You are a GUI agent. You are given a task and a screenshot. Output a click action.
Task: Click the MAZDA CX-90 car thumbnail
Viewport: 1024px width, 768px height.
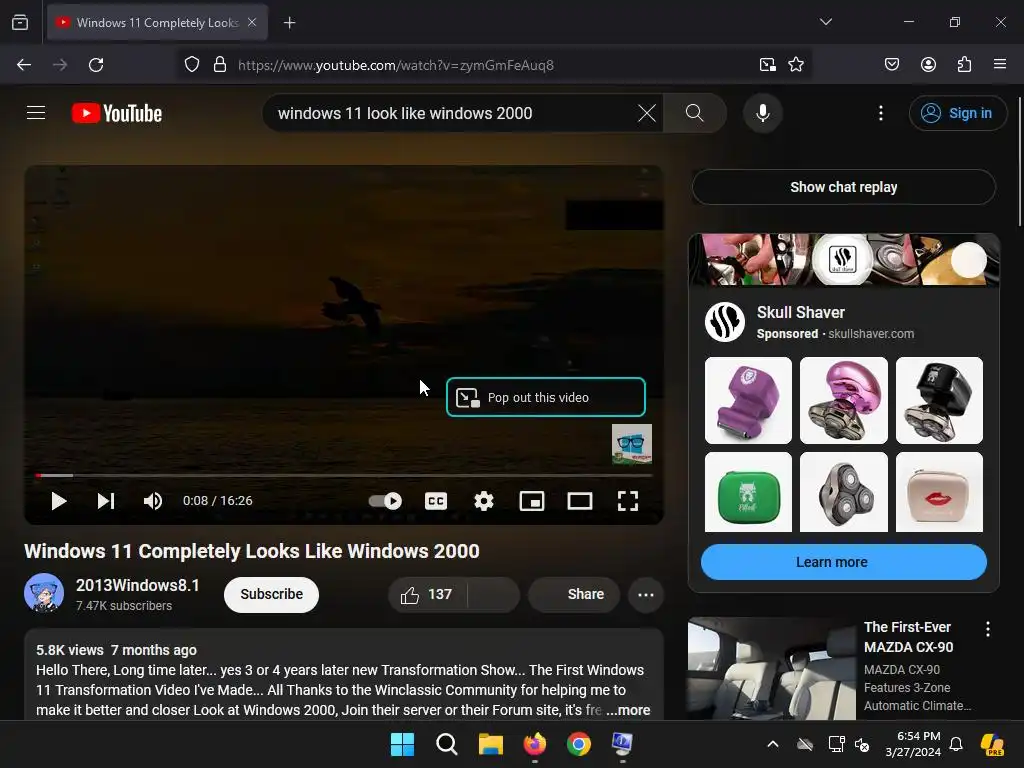tap(771, 669)
